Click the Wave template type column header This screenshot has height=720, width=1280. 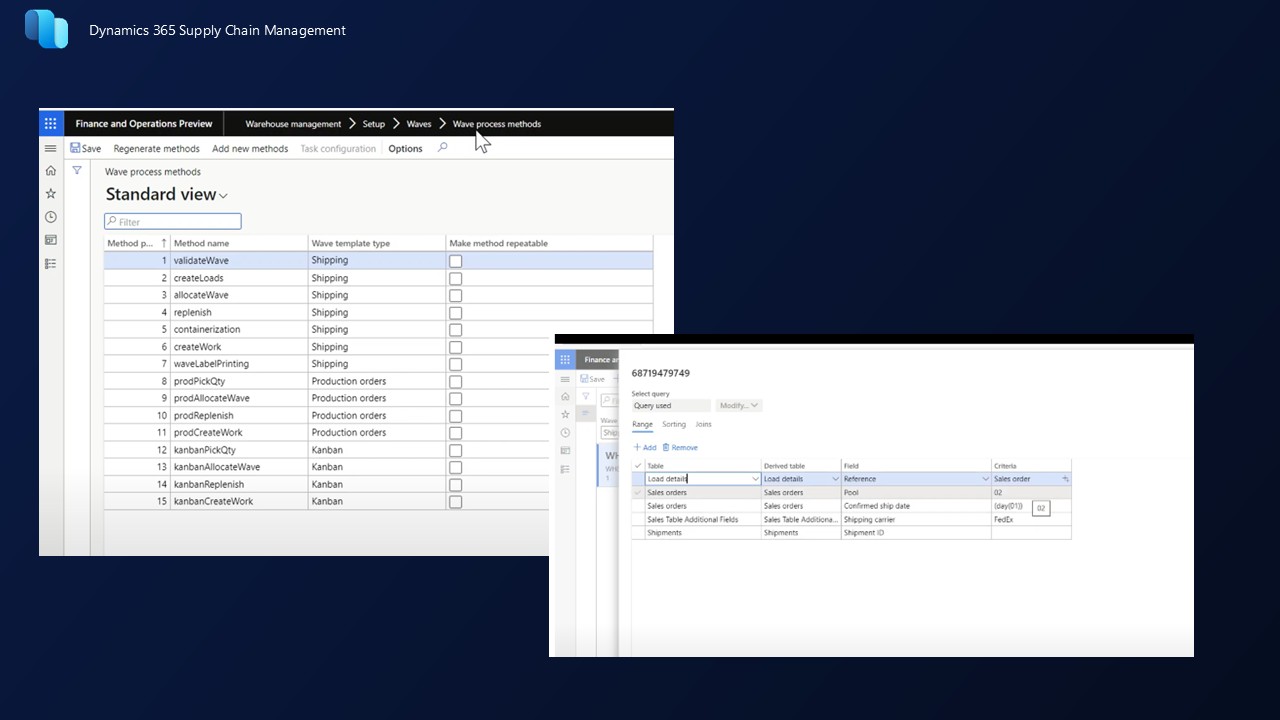[x=377, y=243]
